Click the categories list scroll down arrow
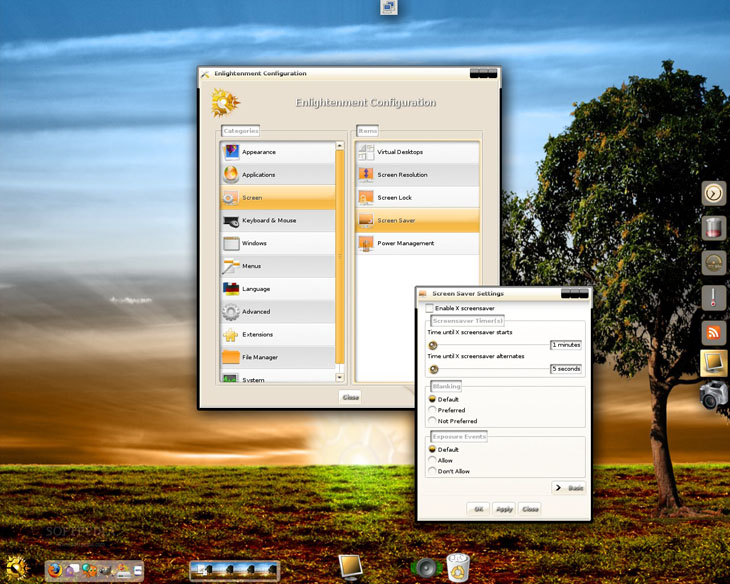 [340, 378]
